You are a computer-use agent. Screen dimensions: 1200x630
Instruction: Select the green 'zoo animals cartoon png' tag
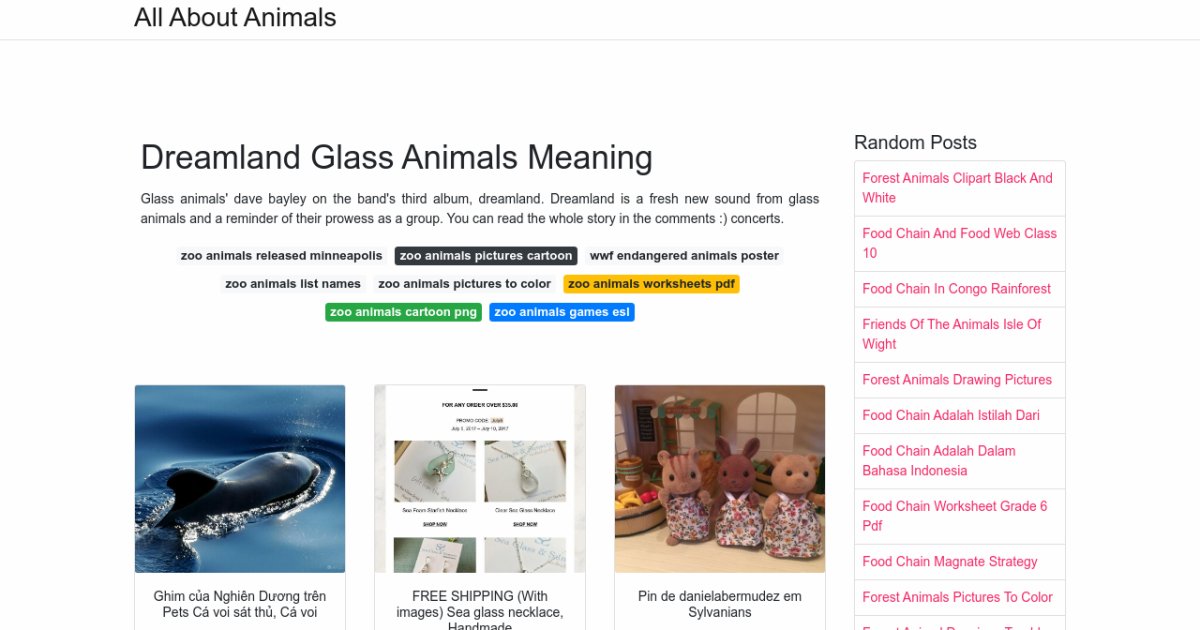click(403, 312)
